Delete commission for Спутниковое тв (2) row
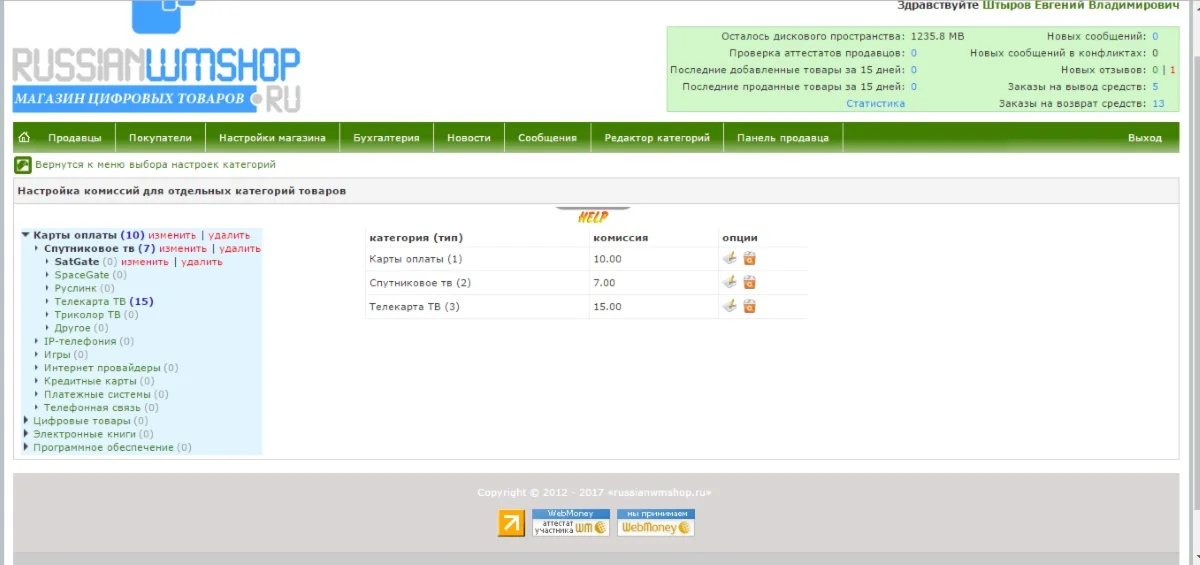This screenshot has width=1200, height=565. 749,282
